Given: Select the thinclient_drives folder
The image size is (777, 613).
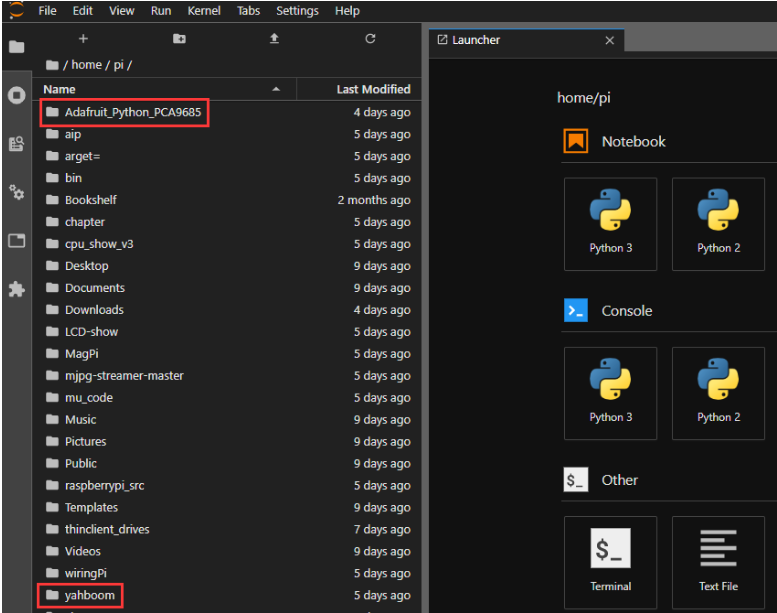Looking at the screenshot, I should tap(227, 529).
